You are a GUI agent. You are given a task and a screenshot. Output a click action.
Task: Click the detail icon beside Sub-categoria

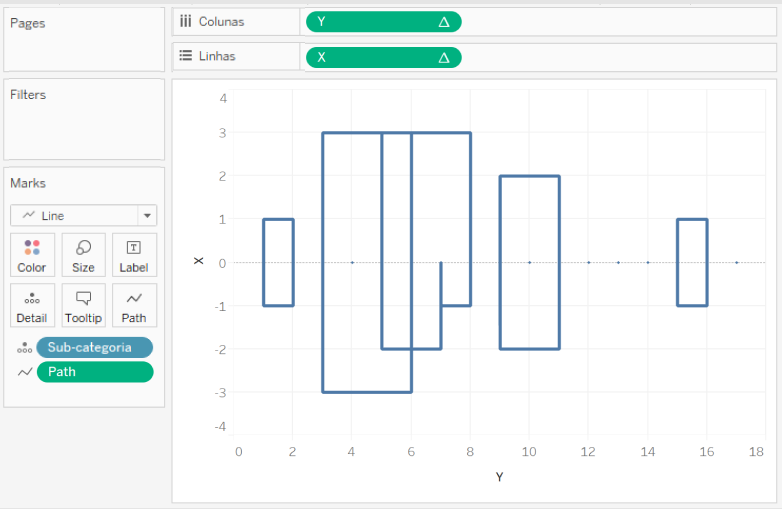coord(24,348)
